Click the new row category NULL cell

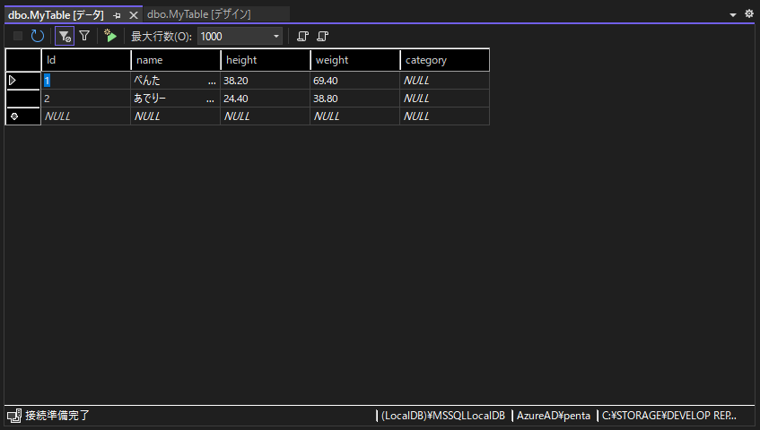(444, 116)
